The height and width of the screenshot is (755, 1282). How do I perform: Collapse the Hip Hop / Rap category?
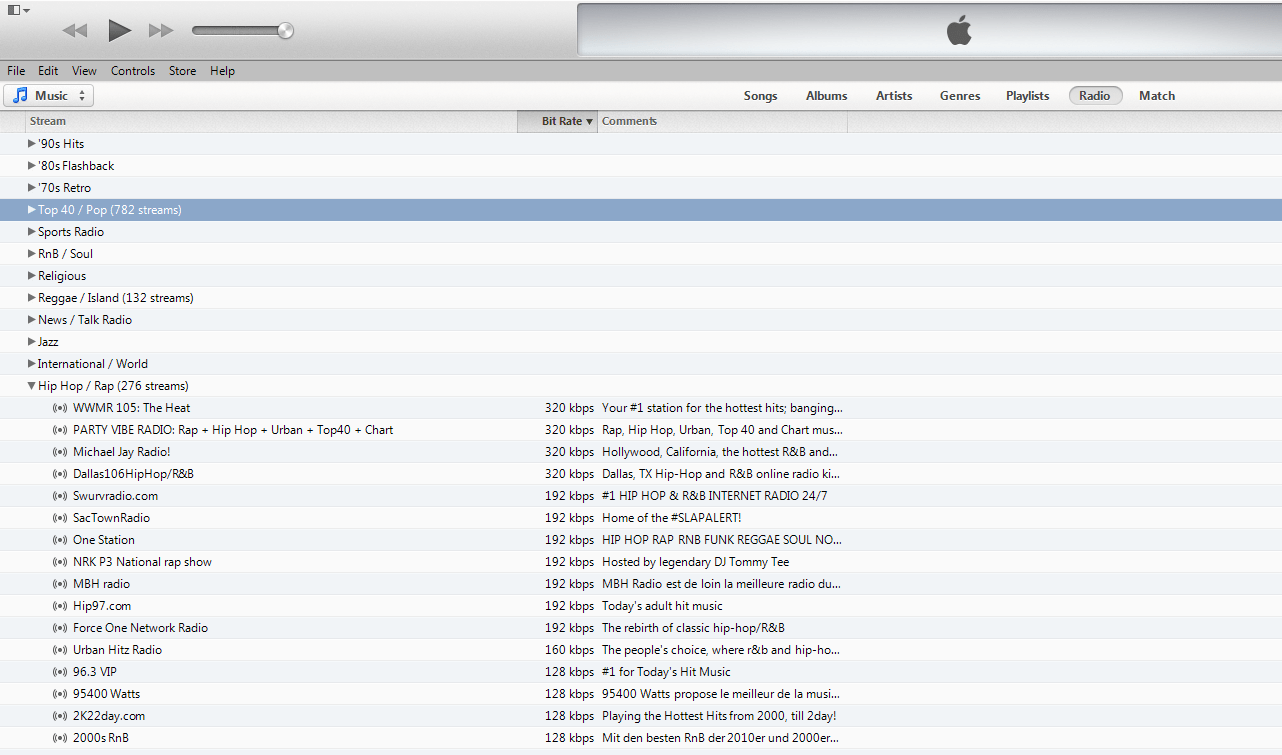click(32, 386)
